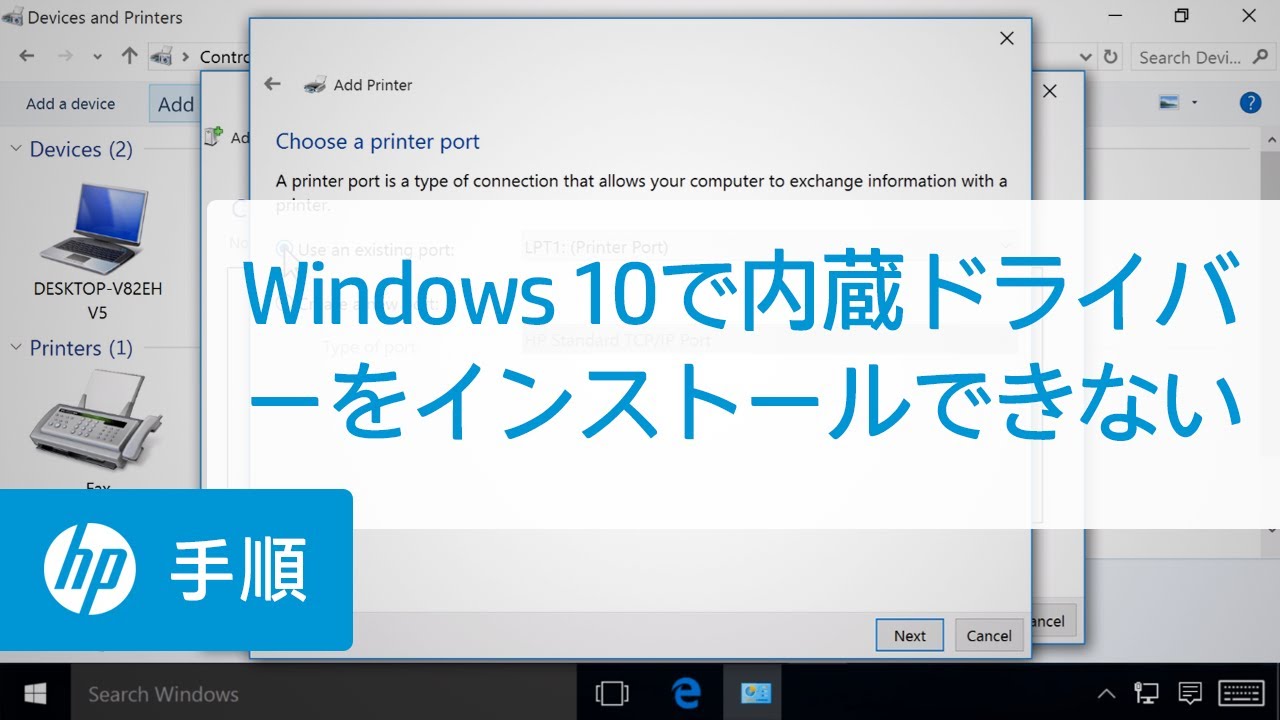This screenshot has width=1280, height=720.
Task: Refresh the Devices and Printers window
Action: click(1110, 57)
